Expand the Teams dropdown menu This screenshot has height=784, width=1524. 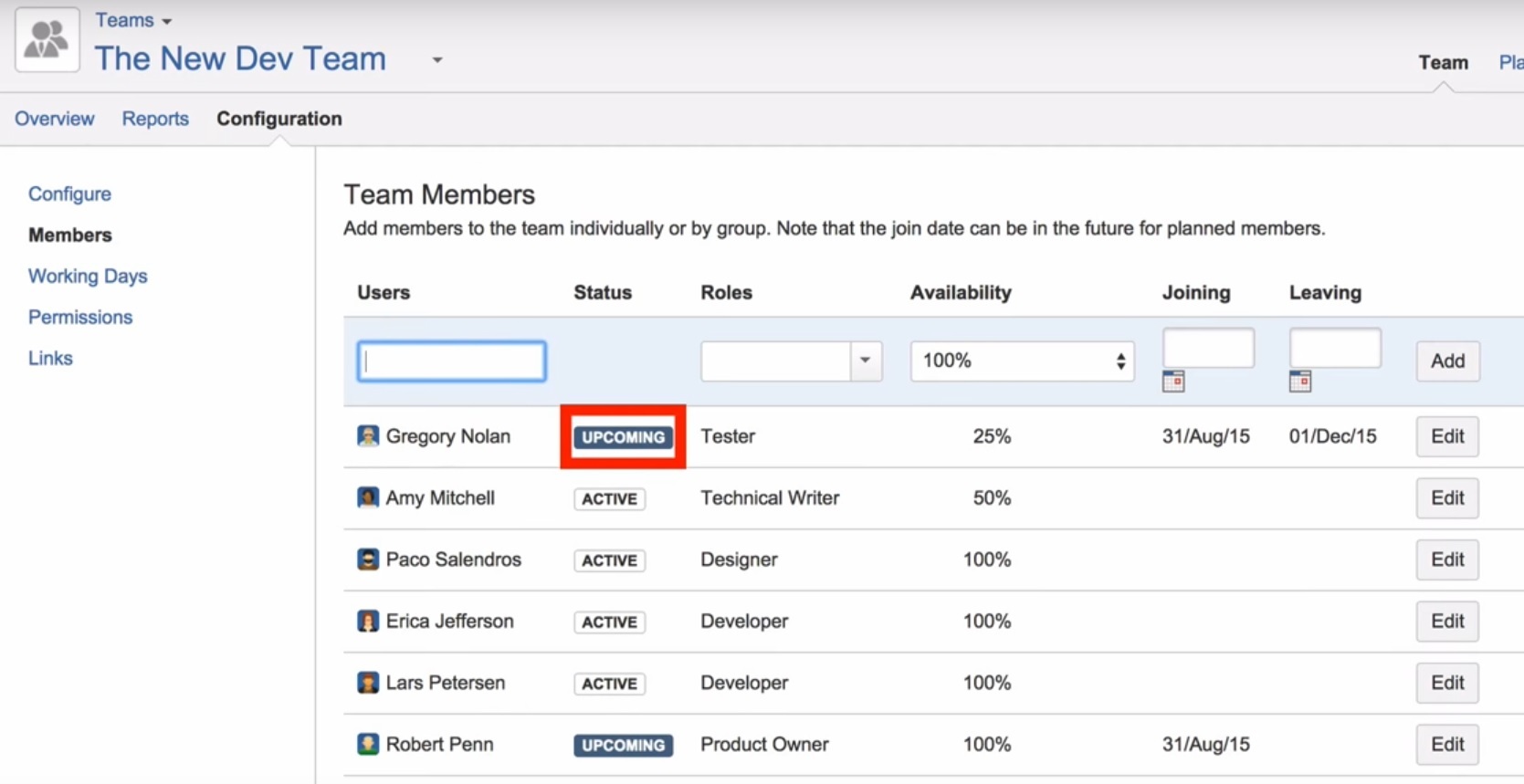pyautogui.click(x=133, y=20)
